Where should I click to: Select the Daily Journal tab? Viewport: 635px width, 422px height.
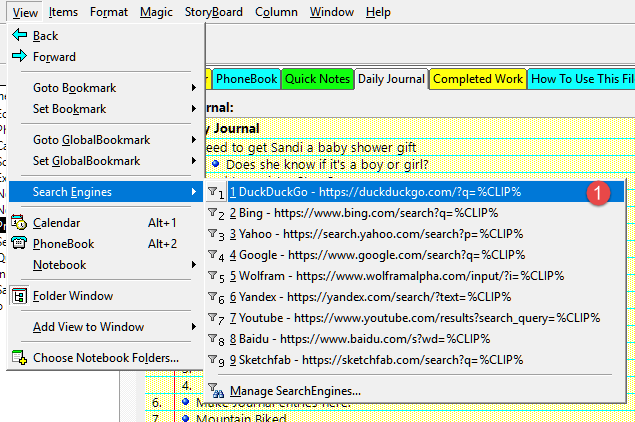point(391,79)
